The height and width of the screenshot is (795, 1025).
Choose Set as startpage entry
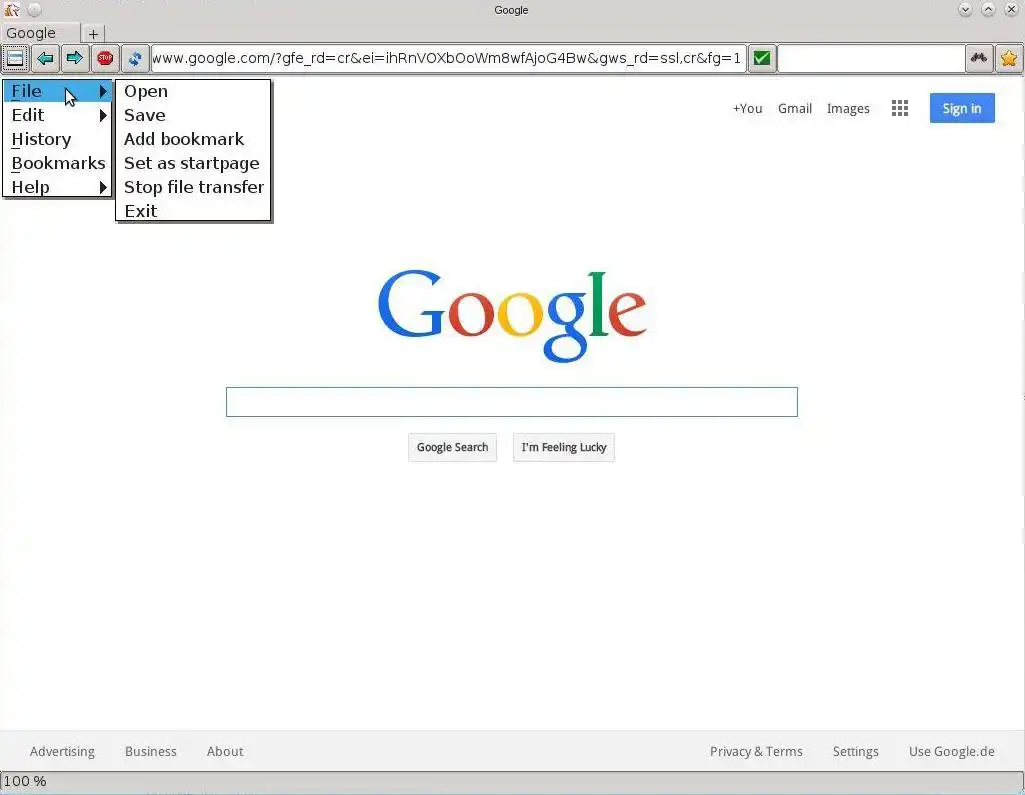[193, 163]
